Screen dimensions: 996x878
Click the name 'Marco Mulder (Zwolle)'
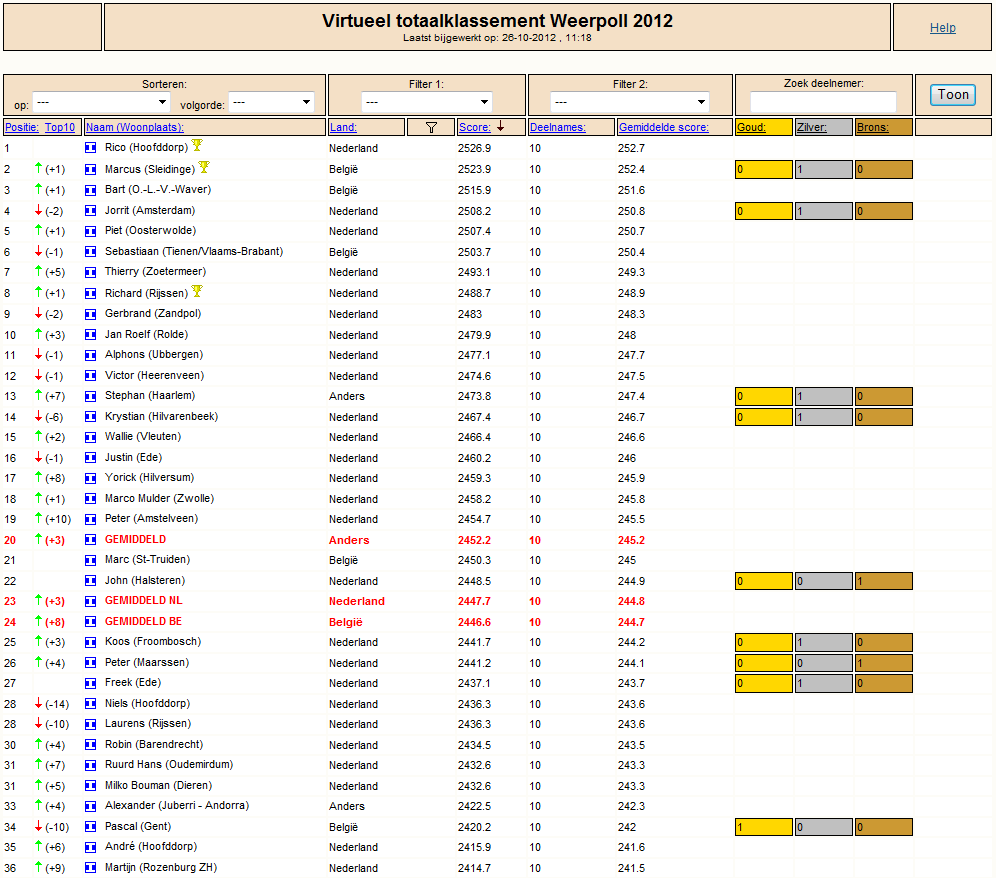[159, 498]
